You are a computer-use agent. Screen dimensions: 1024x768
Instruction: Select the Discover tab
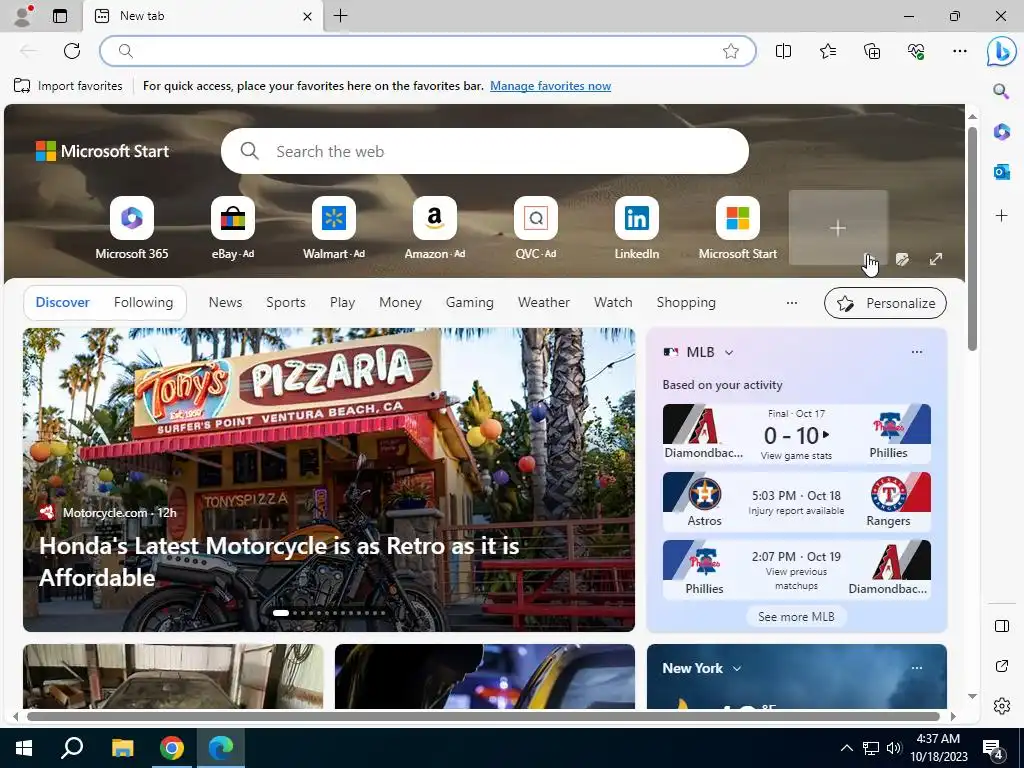tap(63, 302)
